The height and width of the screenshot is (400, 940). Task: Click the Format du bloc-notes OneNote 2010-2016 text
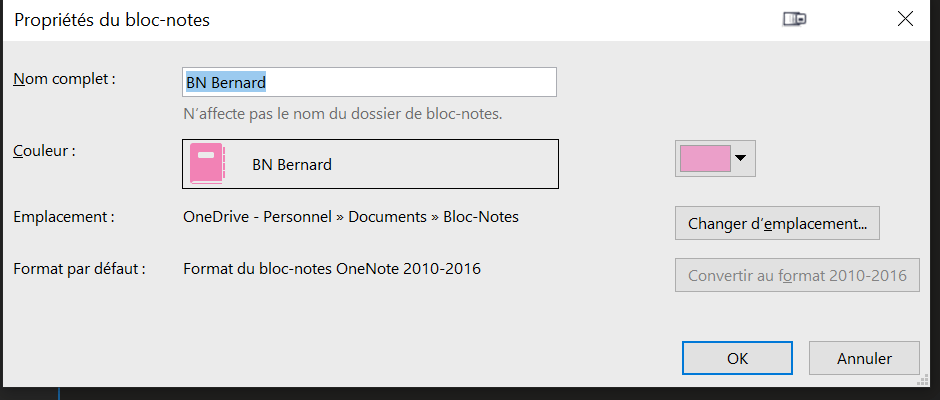pyautogui.click(x=332, y=269)
